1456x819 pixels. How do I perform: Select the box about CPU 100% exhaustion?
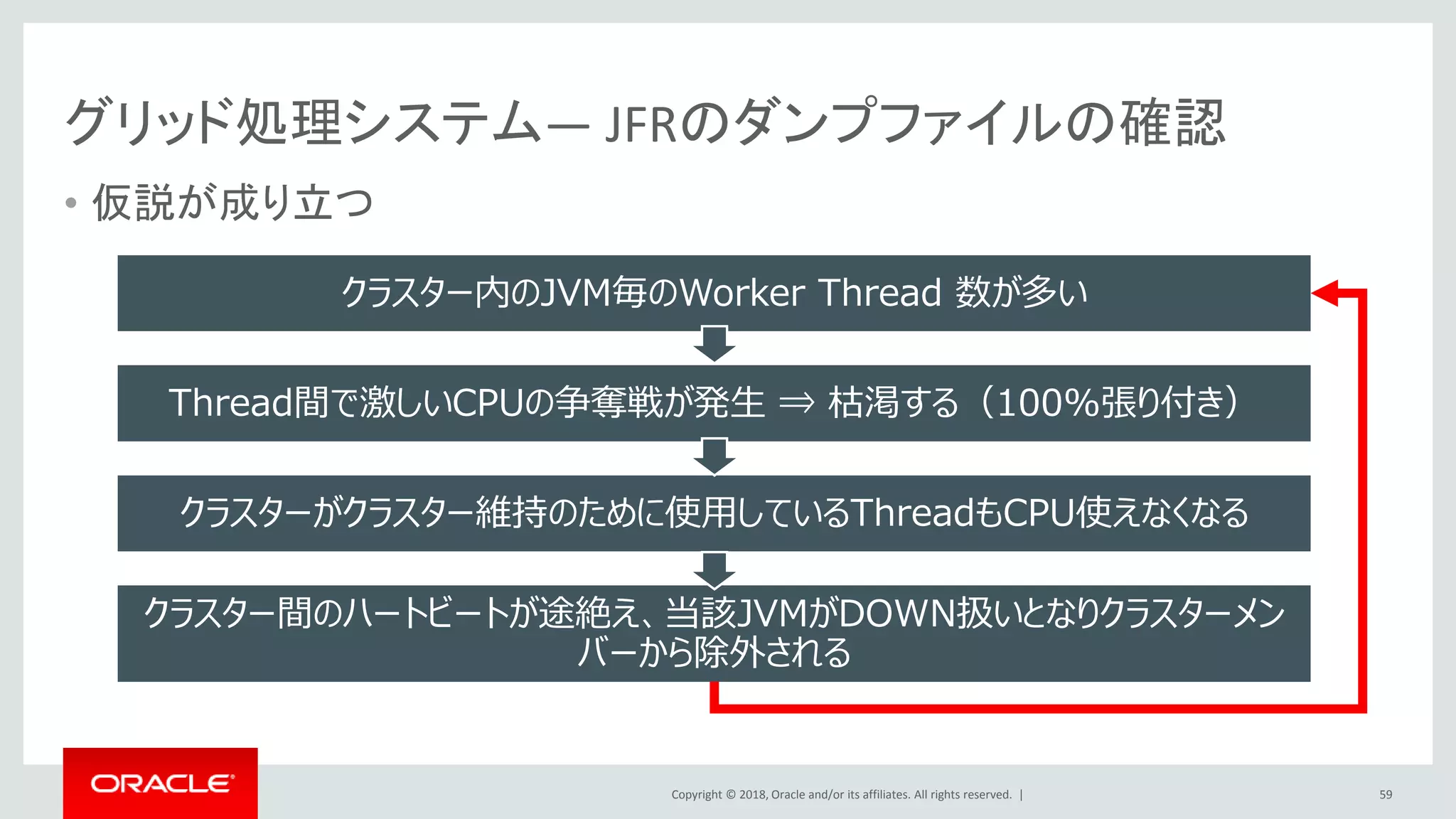[x=714, y=403]
